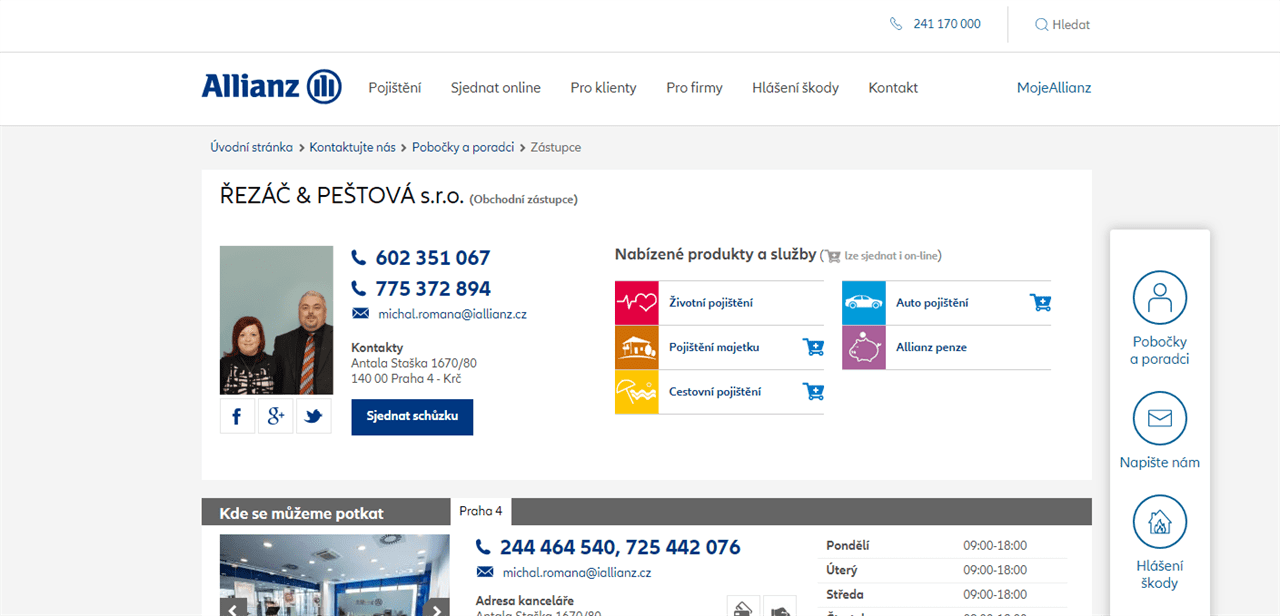The width and height of the screenshot is (1280, 616).
Task: Click the cart icon for Auto pojištění
Action: (1040, 303)
